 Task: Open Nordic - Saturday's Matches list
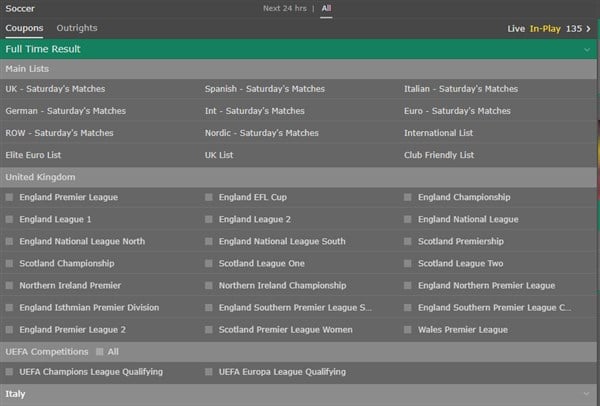[262, 133]
